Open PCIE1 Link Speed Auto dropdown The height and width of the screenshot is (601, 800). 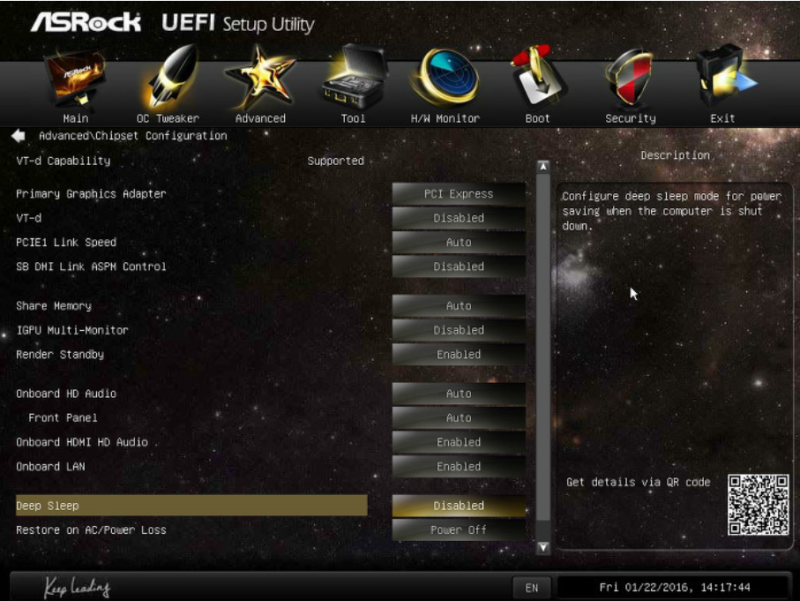coord(459,242)
